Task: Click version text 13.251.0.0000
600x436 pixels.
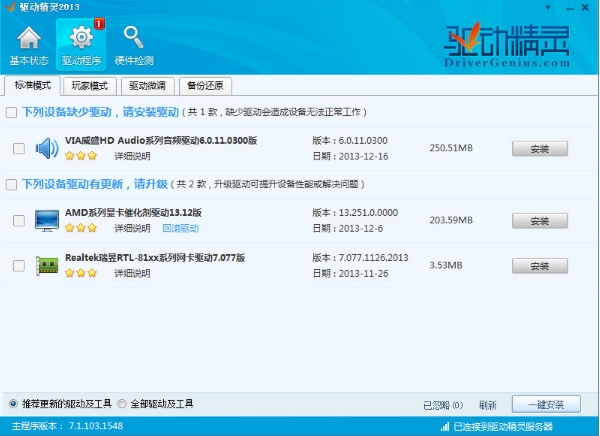Action: tap(368, 212)
